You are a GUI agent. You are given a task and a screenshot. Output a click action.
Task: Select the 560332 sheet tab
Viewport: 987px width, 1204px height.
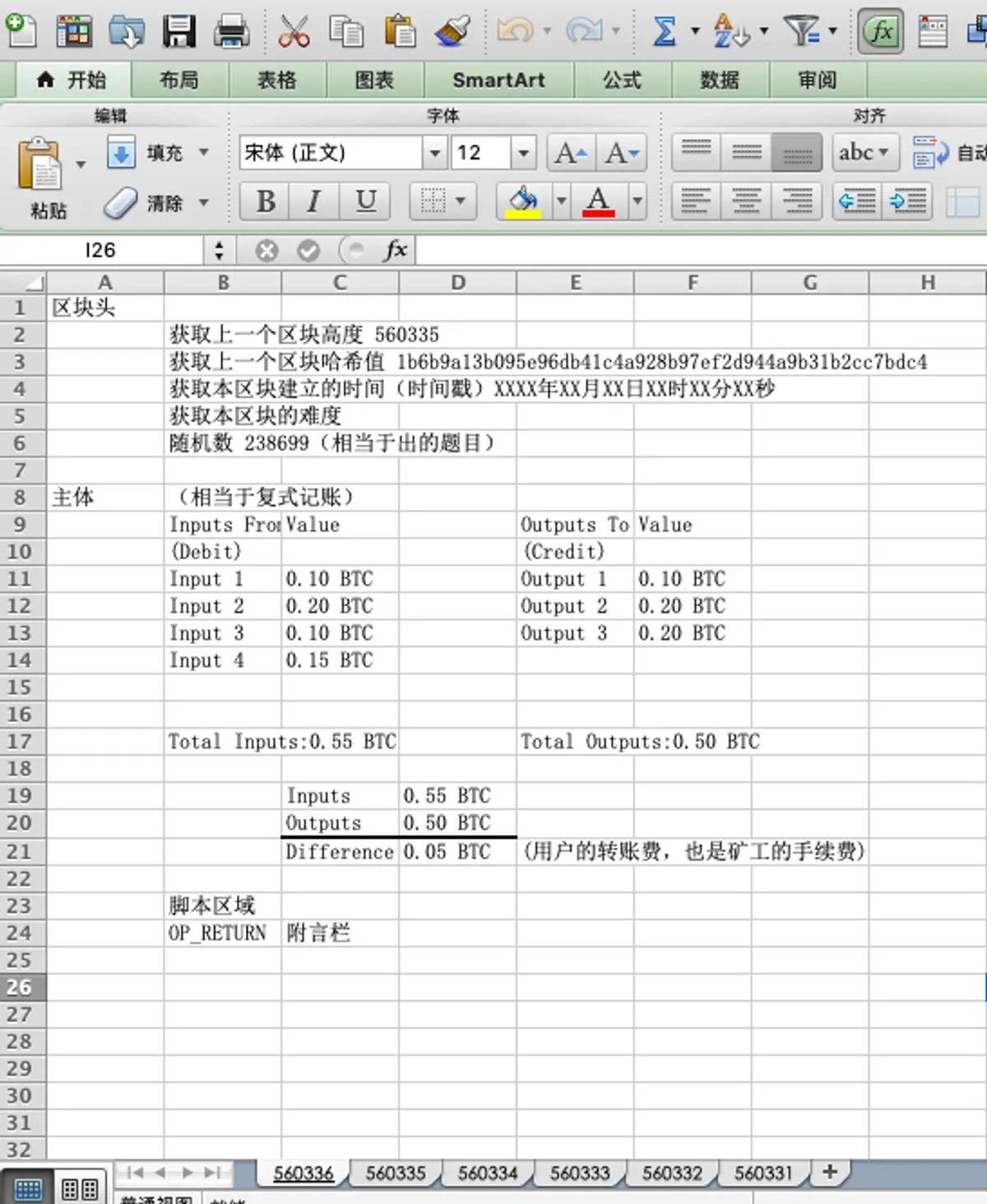click(672, 1174)
